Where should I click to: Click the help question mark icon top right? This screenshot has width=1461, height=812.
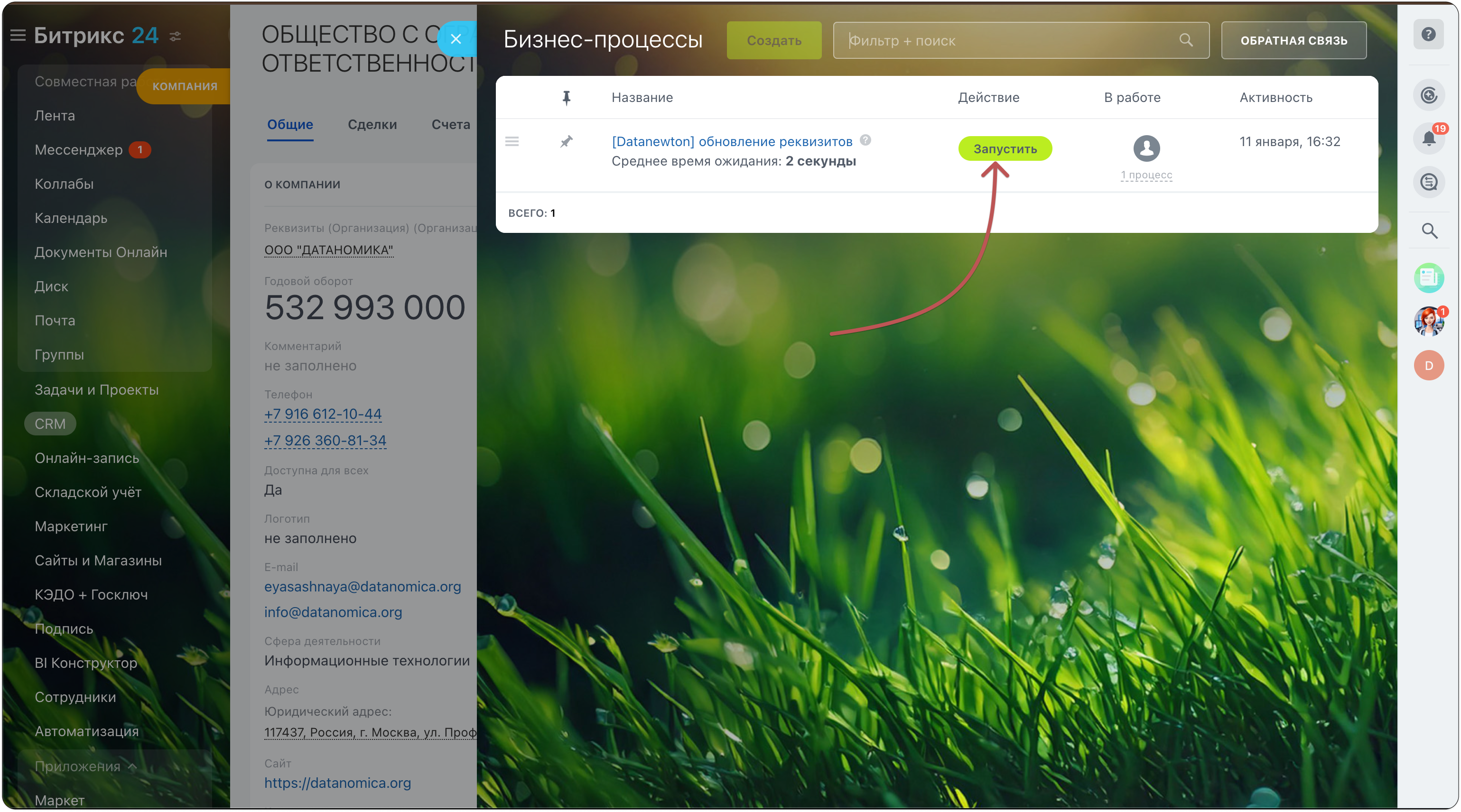[x=1428, y=35]
